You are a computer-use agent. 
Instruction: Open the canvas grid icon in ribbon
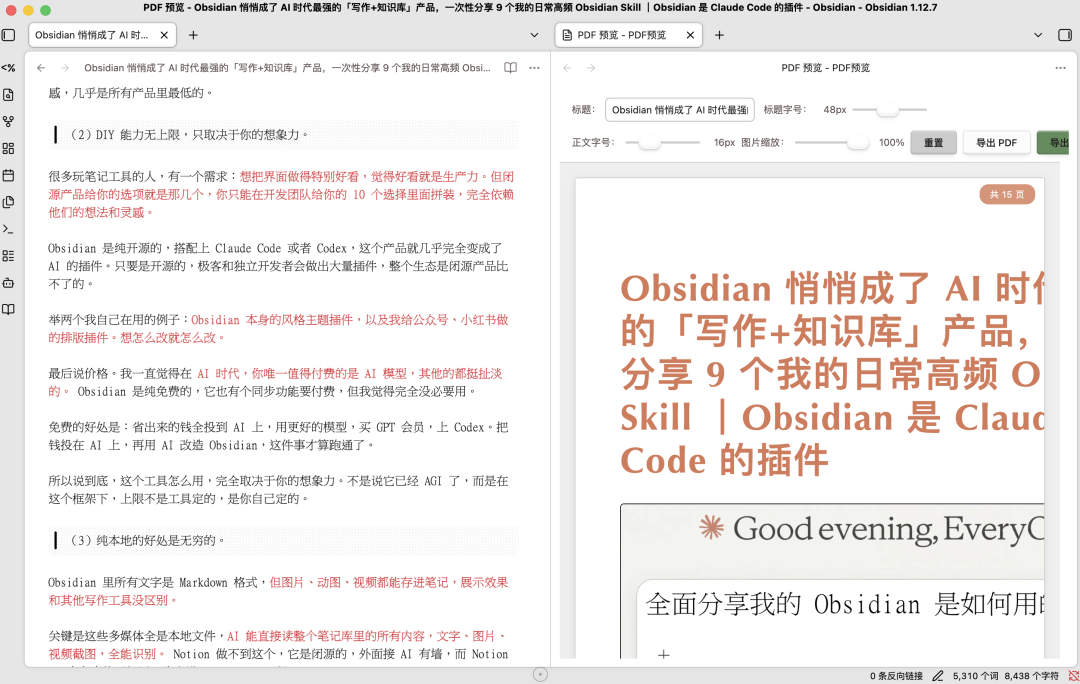(8, 148)
